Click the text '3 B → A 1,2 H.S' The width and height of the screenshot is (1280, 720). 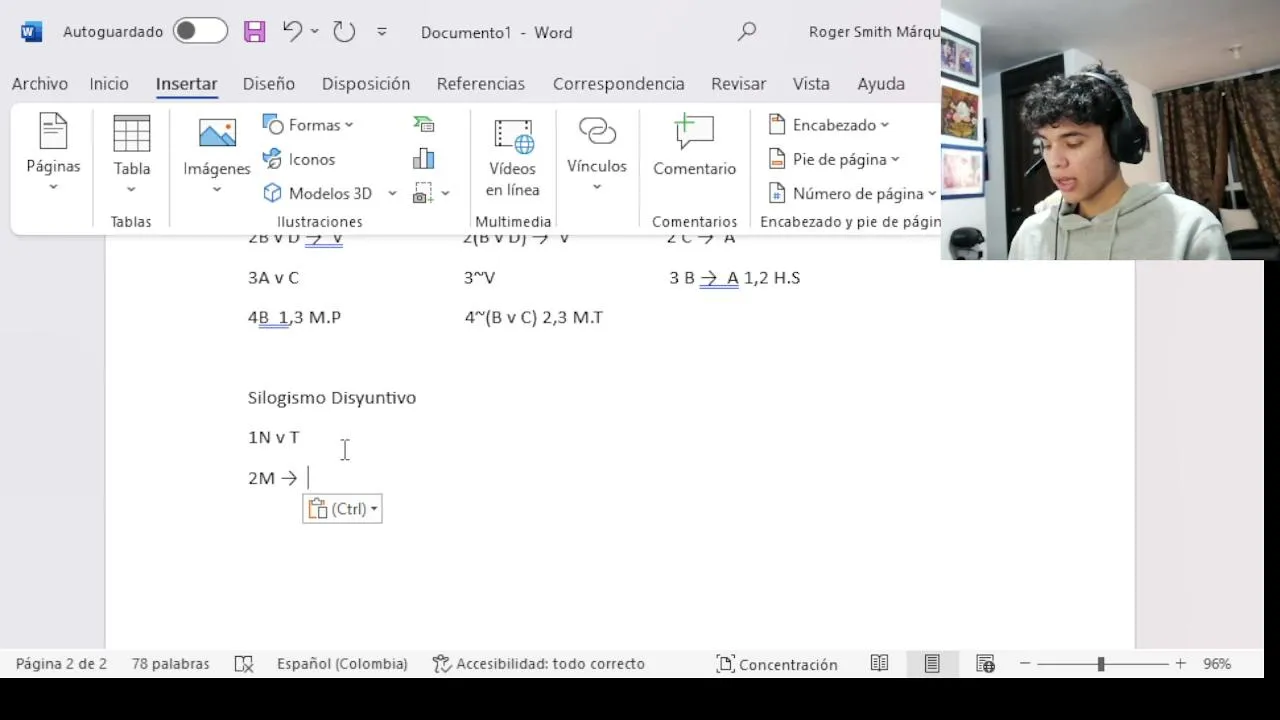pos(735,278)
